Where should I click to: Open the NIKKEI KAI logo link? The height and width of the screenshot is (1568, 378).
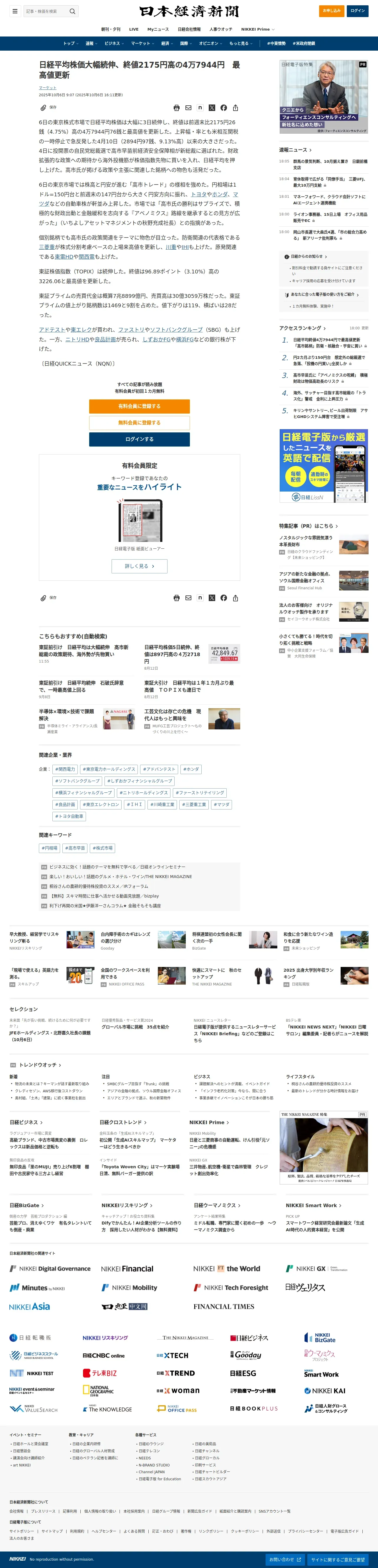[x=325, y=1391]
